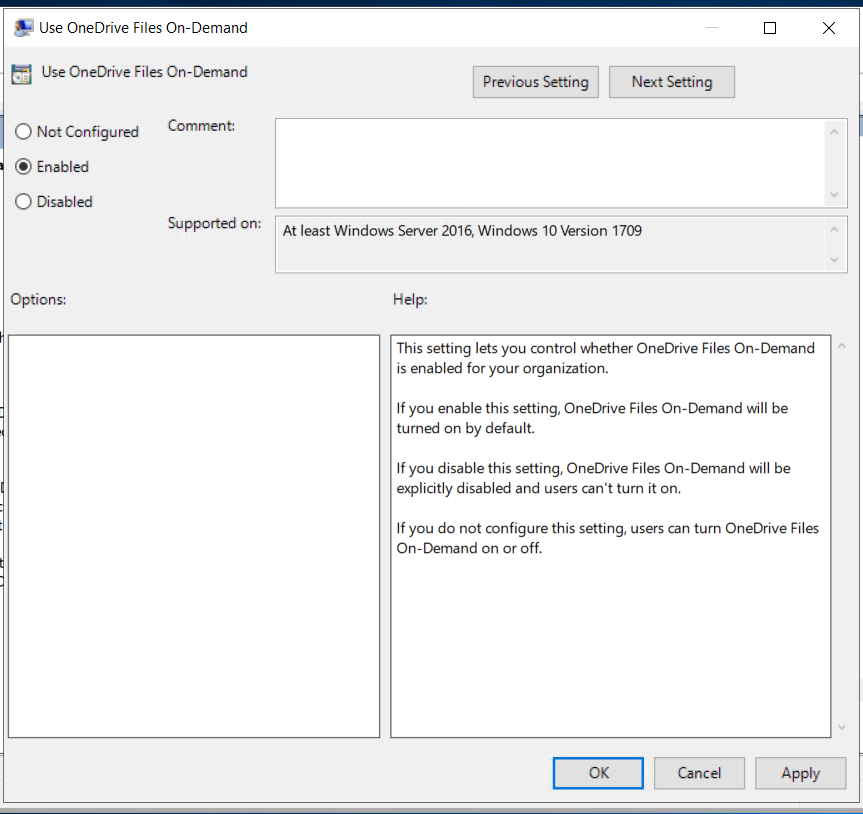This screenshot has width=863, height=814.
Task: Click the Comment box scroll-up arrow
Action: point(834,132)
